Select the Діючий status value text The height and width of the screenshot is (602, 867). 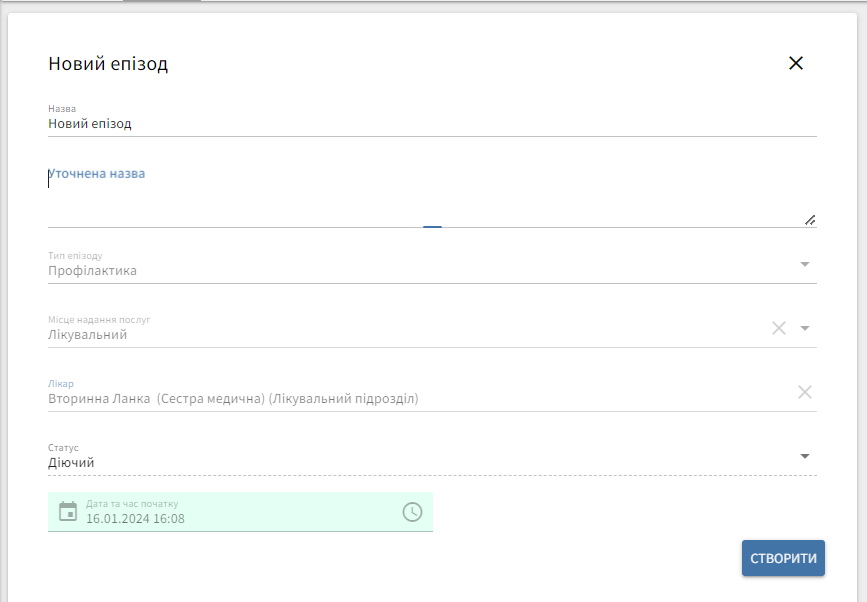pos(71,463)
